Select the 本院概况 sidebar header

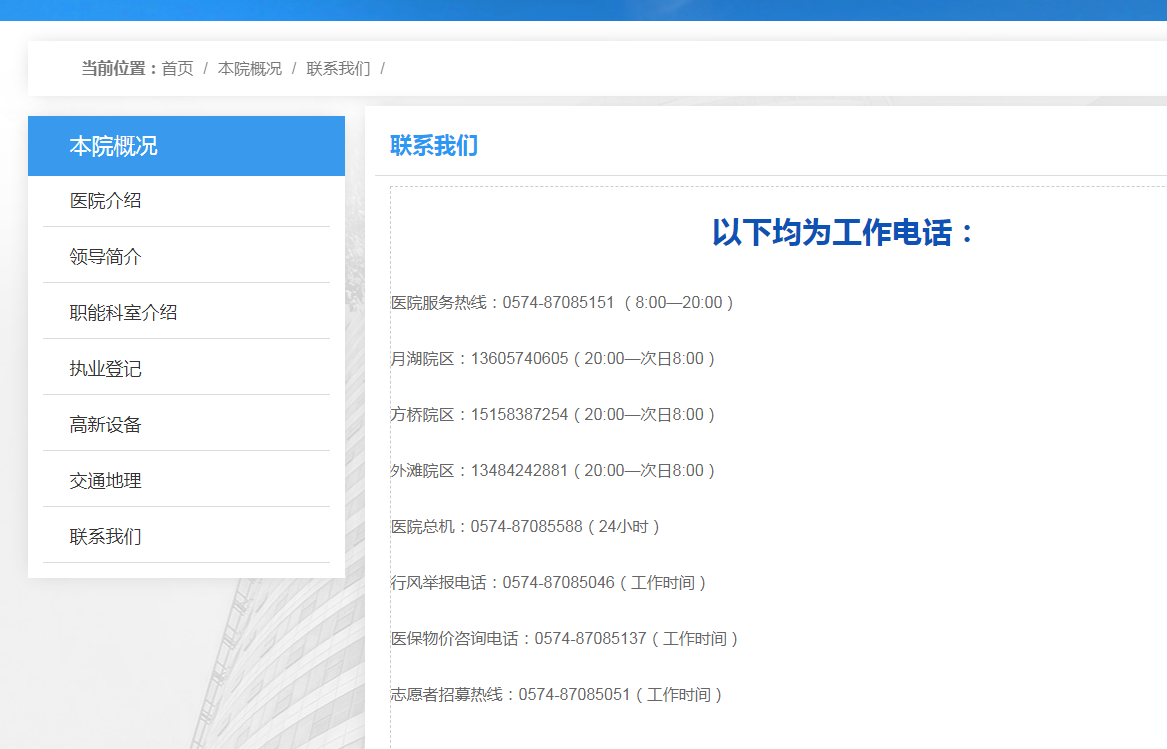pos(186,146)
